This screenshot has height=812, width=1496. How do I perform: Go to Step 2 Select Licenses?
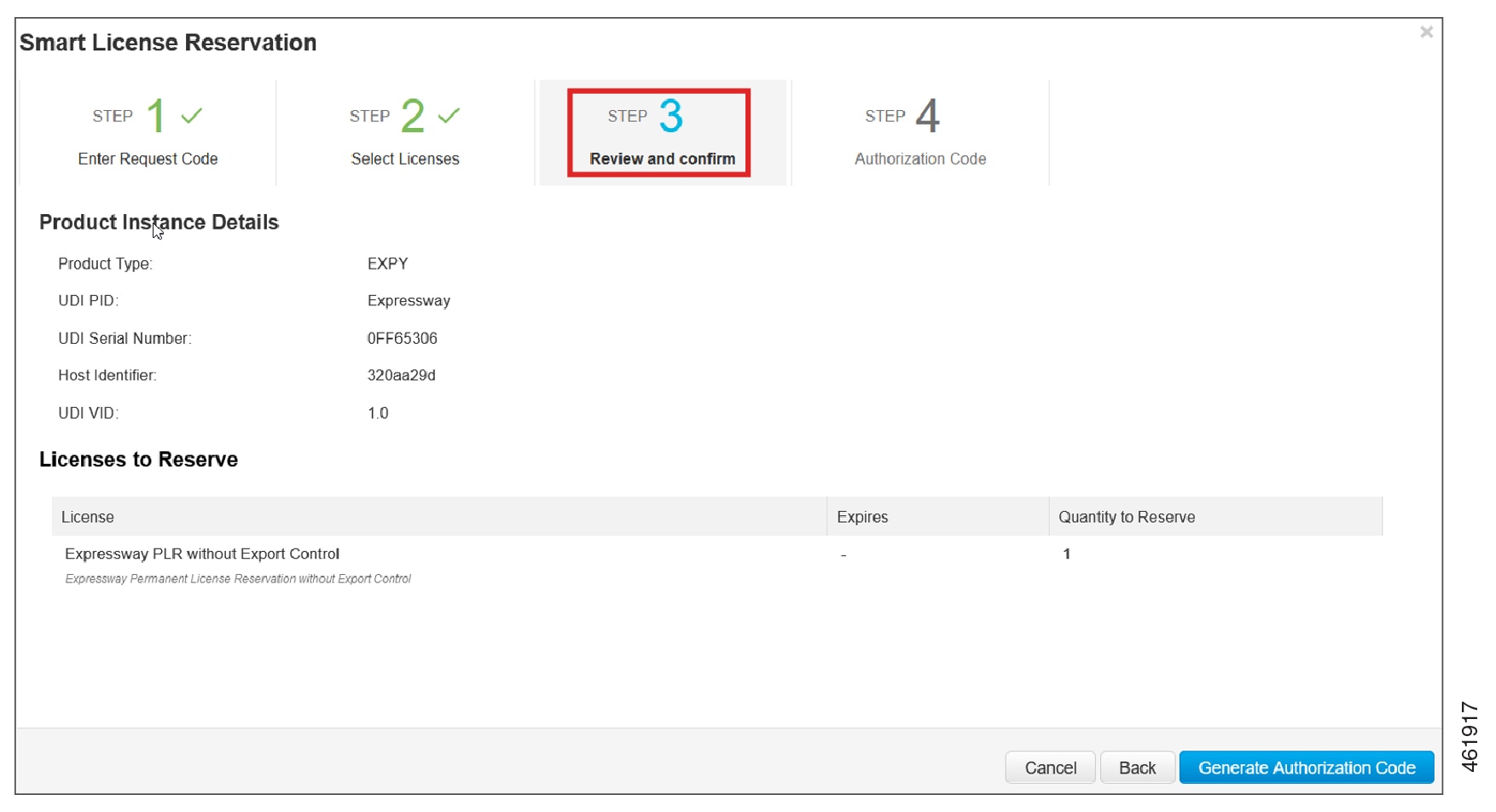click(x=405, y=132)
